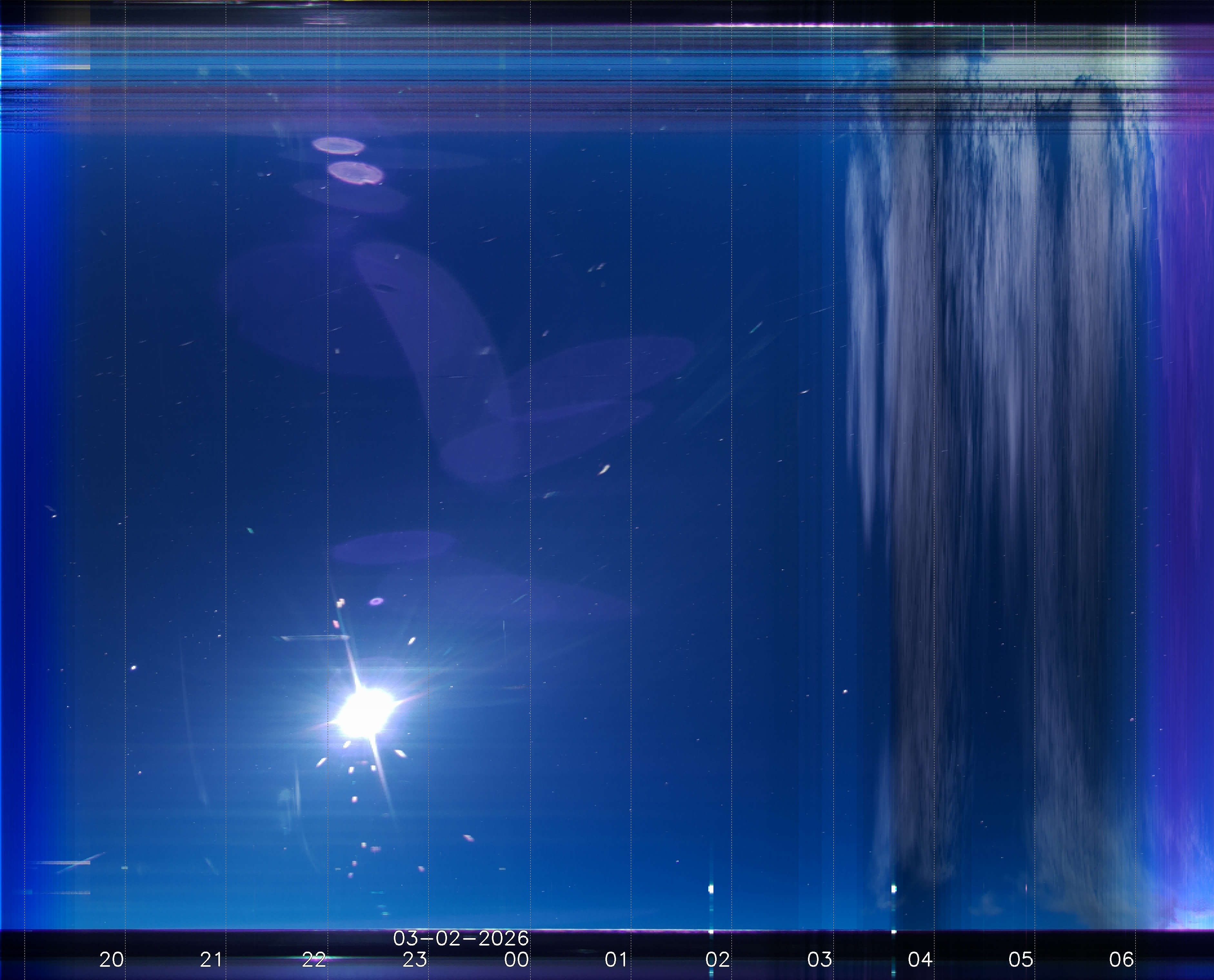Select the 22 hour label
The width and height of the screenshot is (1214, 980).
pos(313,959)
